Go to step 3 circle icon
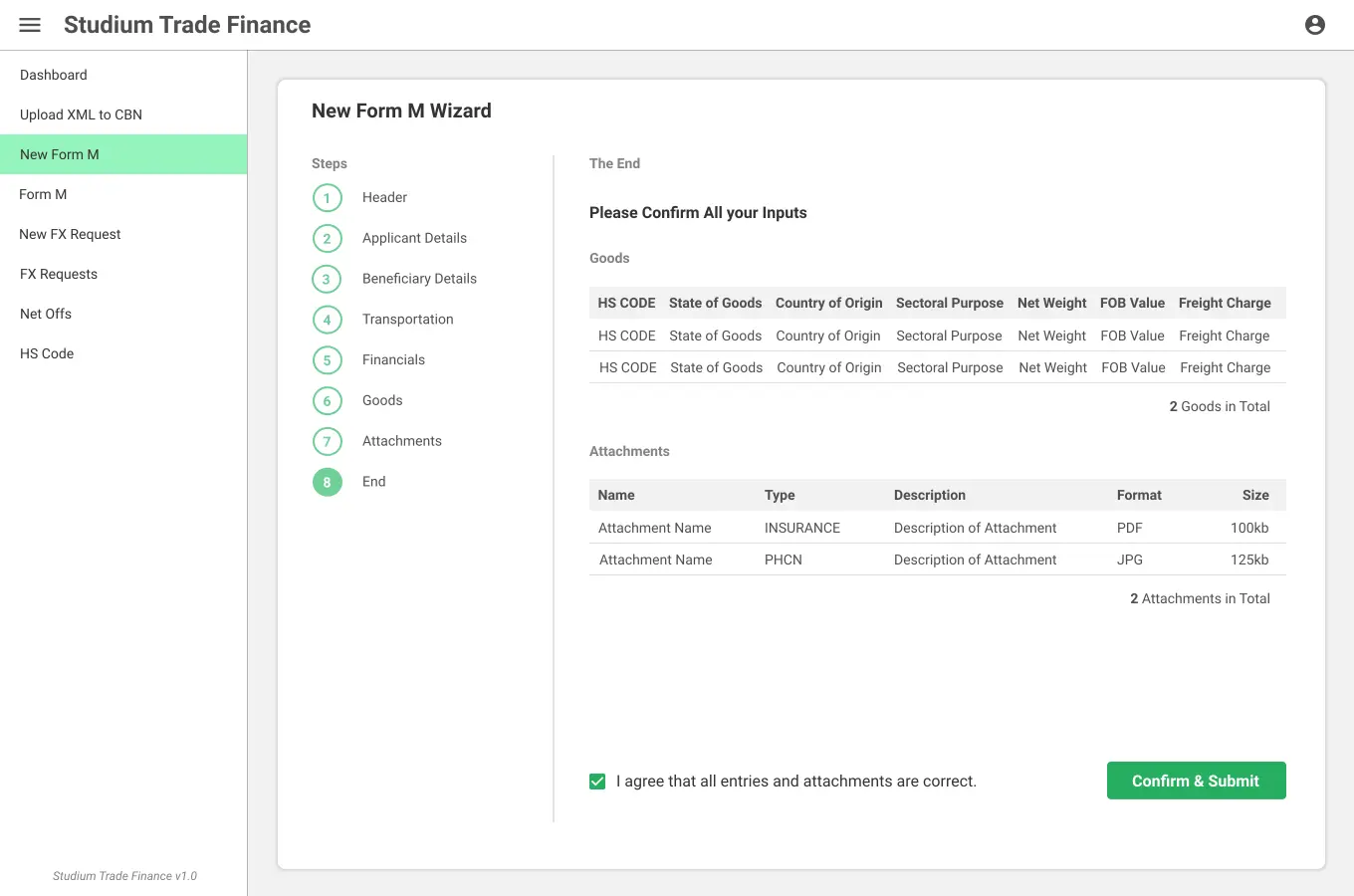Image resolution: width=1354 pixels, height=896 pixels. pyautogui.click(x=327, y=280)
